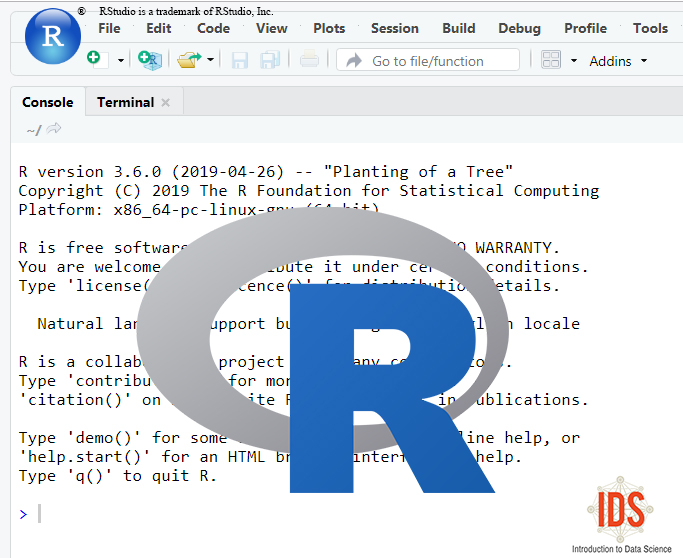Open the Profile menu
Screen dimensions: 683x558
585,28
